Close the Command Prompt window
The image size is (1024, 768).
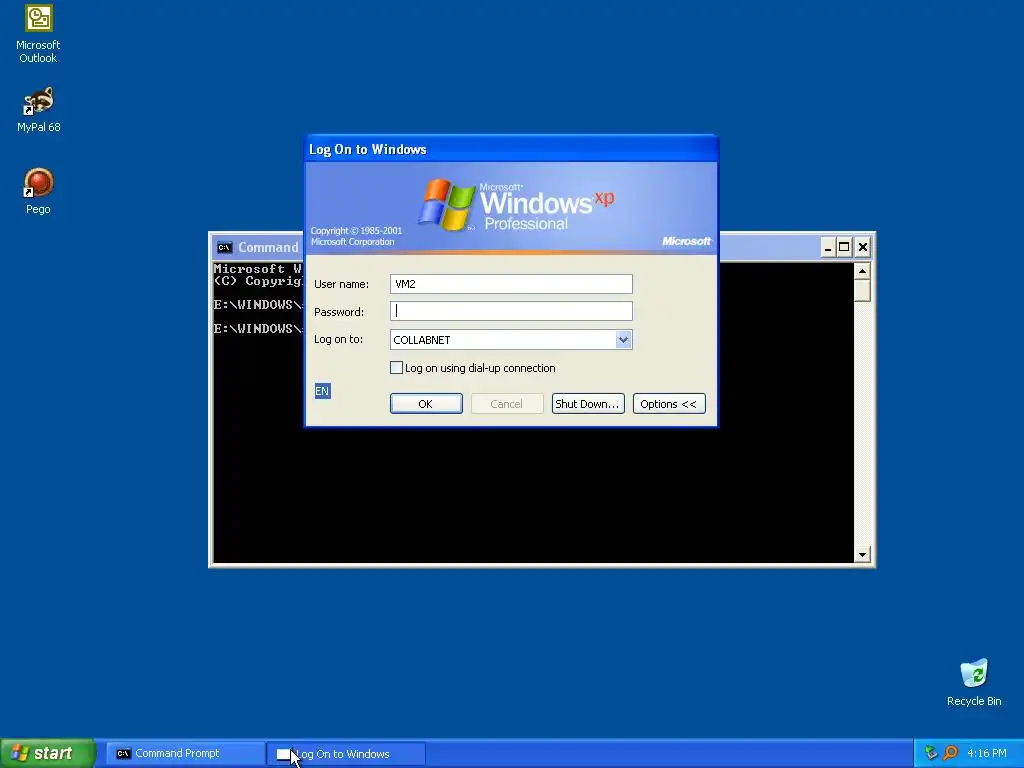pos(863,248)
